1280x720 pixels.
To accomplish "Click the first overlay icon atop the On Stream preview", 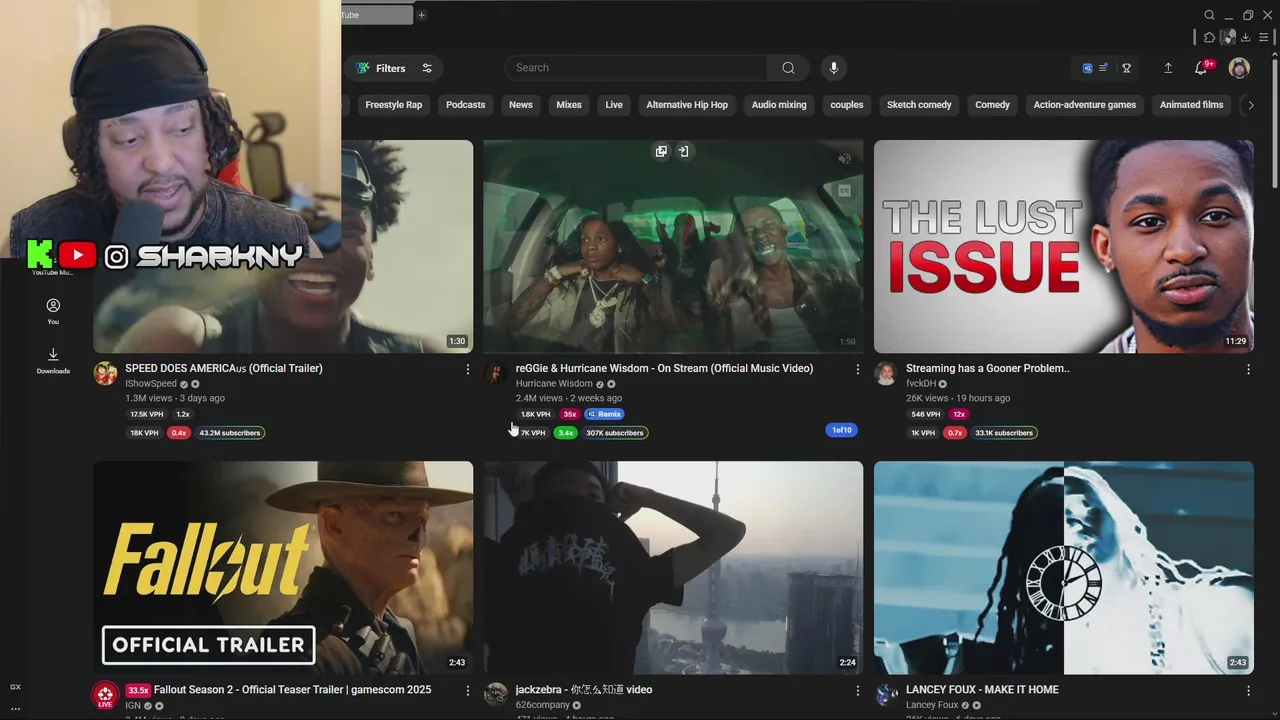I will point(661,152).
